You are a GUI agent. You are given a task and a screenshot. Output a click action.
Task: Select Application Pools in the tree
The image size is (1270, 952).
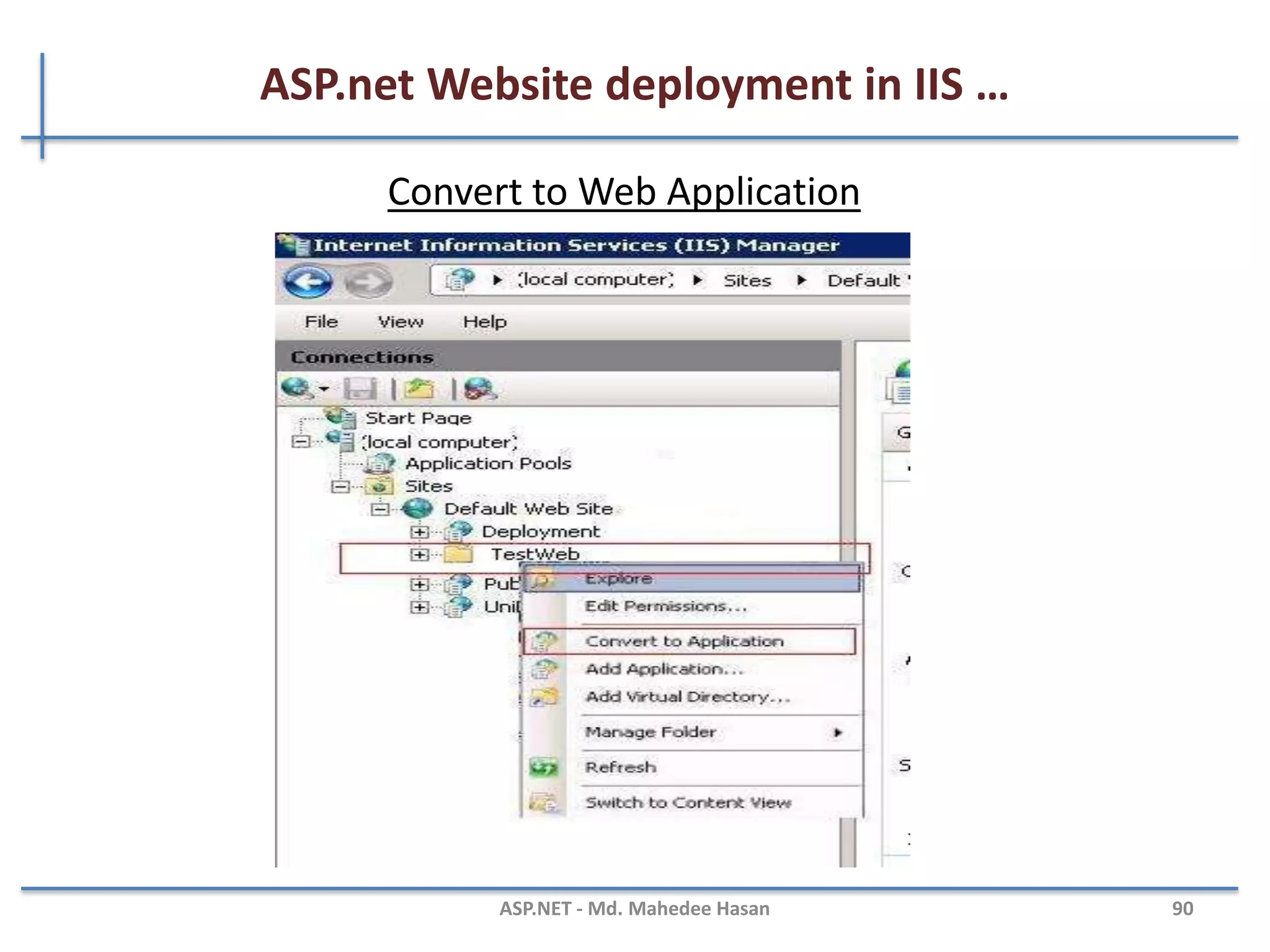click(487, 464)
